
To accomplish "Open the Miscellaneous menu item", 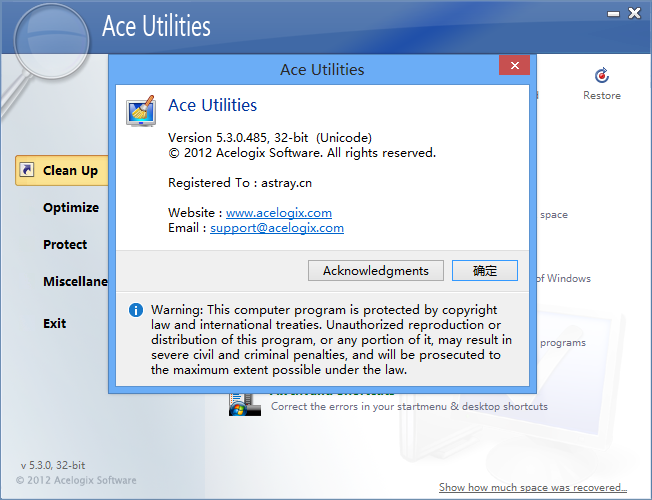I will coord(75,282).
